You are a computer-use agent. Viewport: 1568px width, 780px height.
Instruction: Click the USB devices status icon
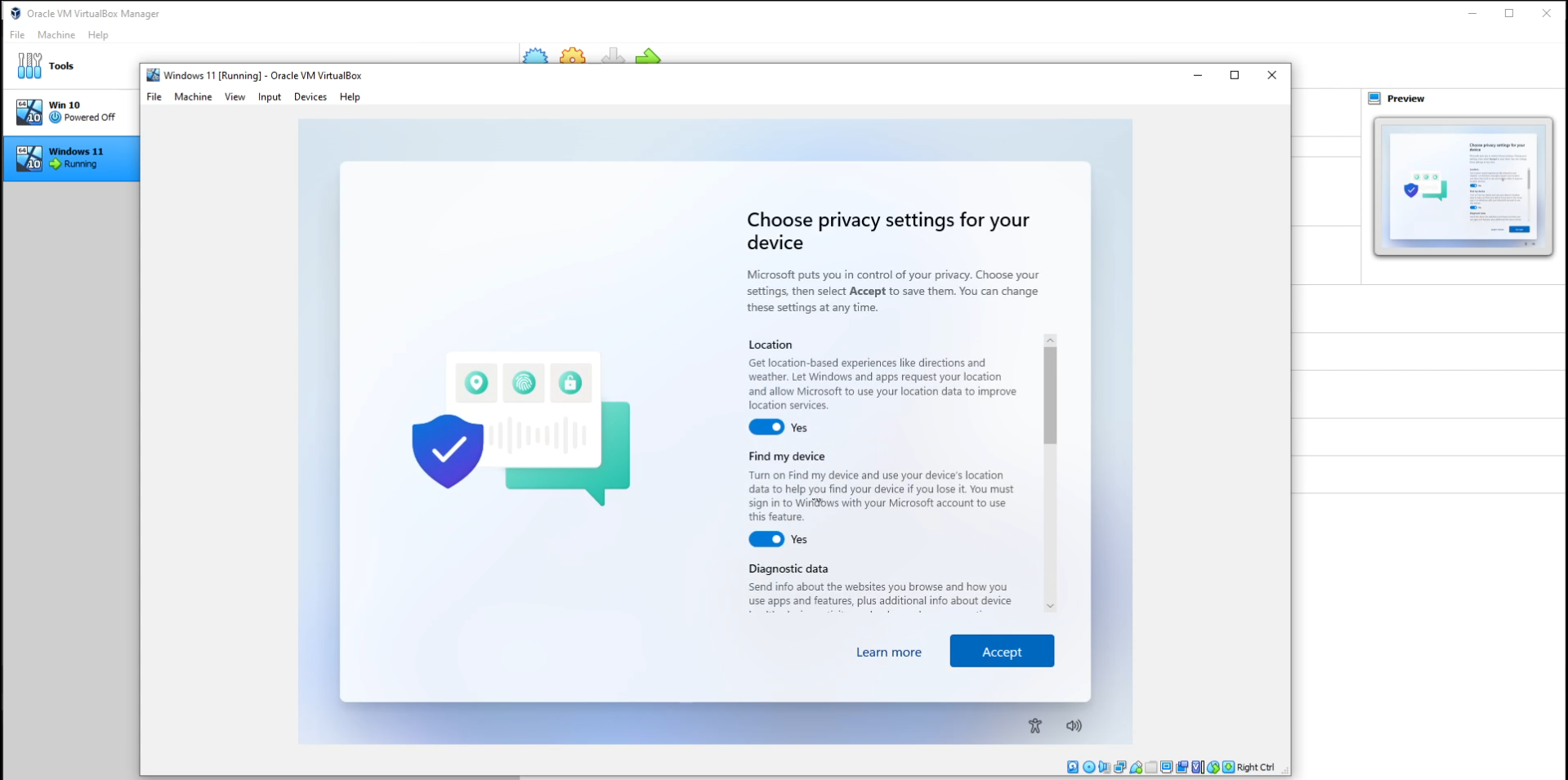[1136, 767]
